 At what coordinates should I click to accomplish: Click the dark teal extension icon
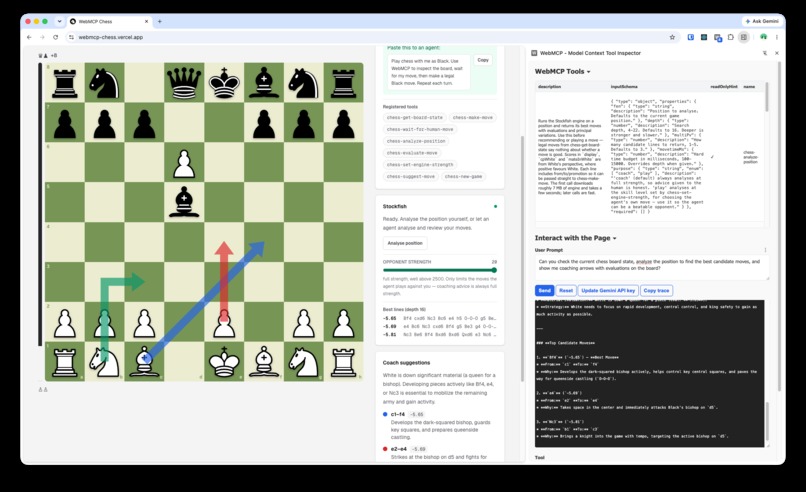(x=704, y=37)
